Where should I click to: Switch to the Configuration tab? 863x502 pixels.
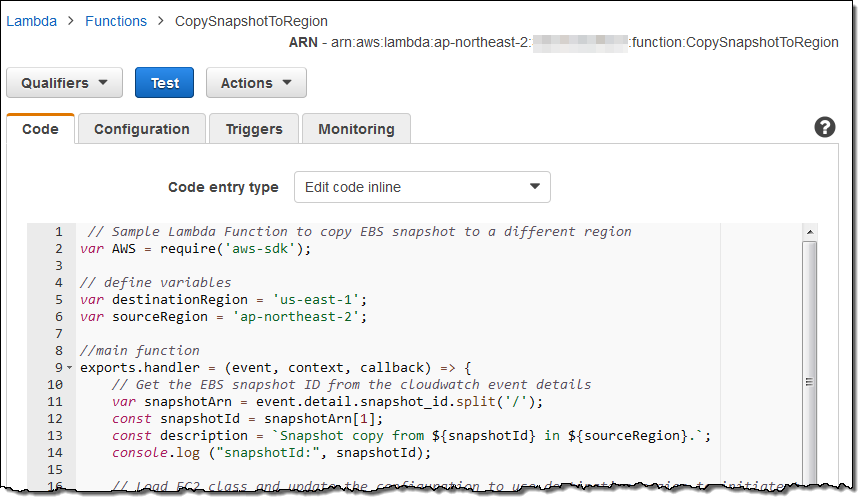click(141, 129)
